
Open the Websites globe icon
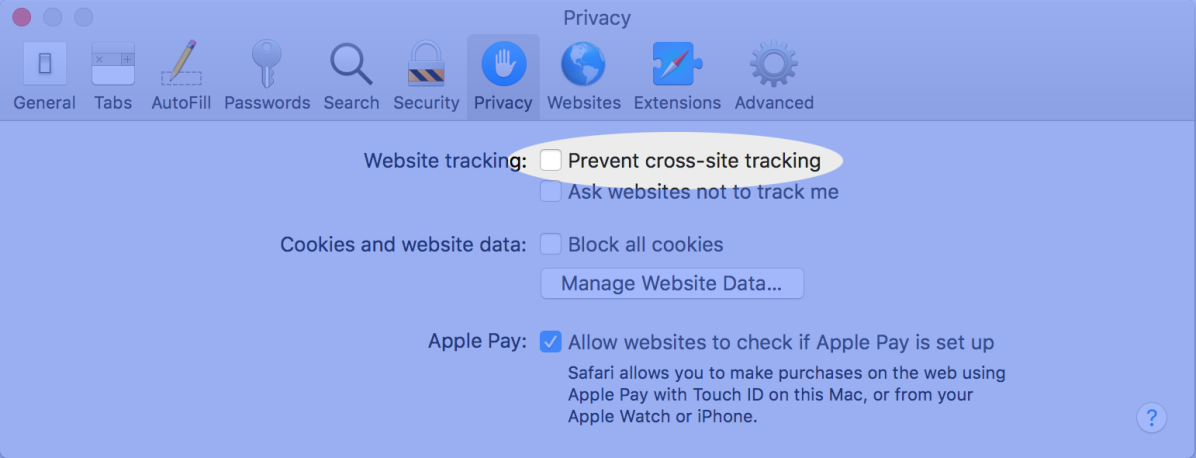pyautogui.click(x=584, y=63)
